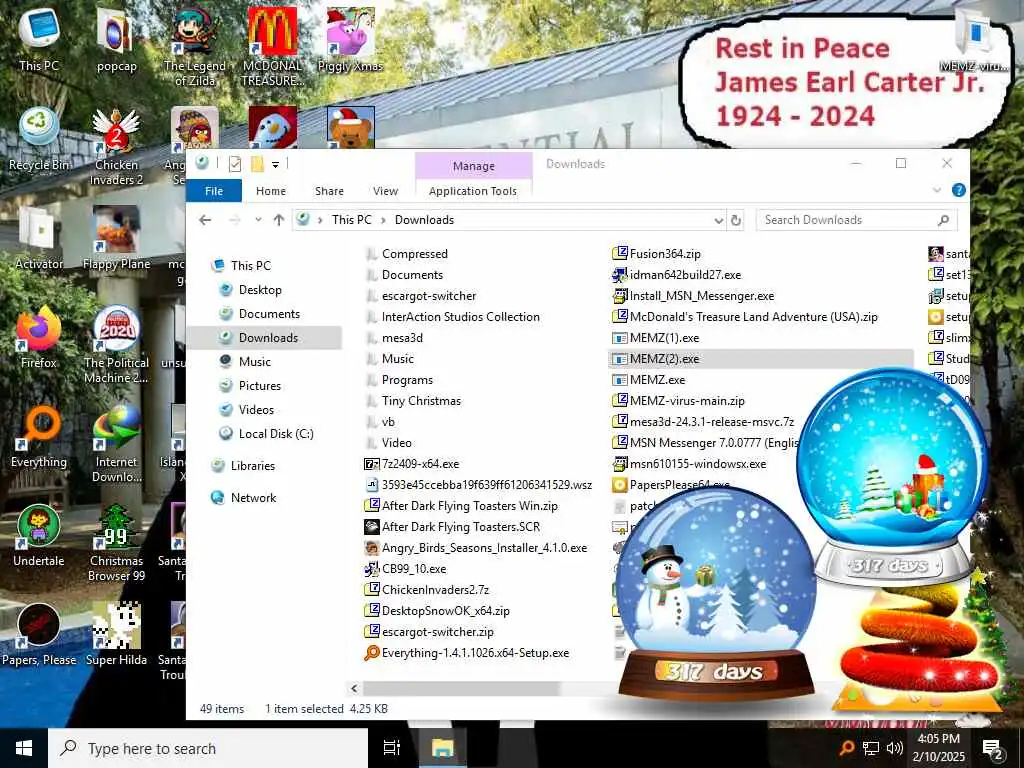Image resolution: width=1024 pixels, height=768 pixels.
Task: Select the Fusion364.zip file
Action: point(664,254)
